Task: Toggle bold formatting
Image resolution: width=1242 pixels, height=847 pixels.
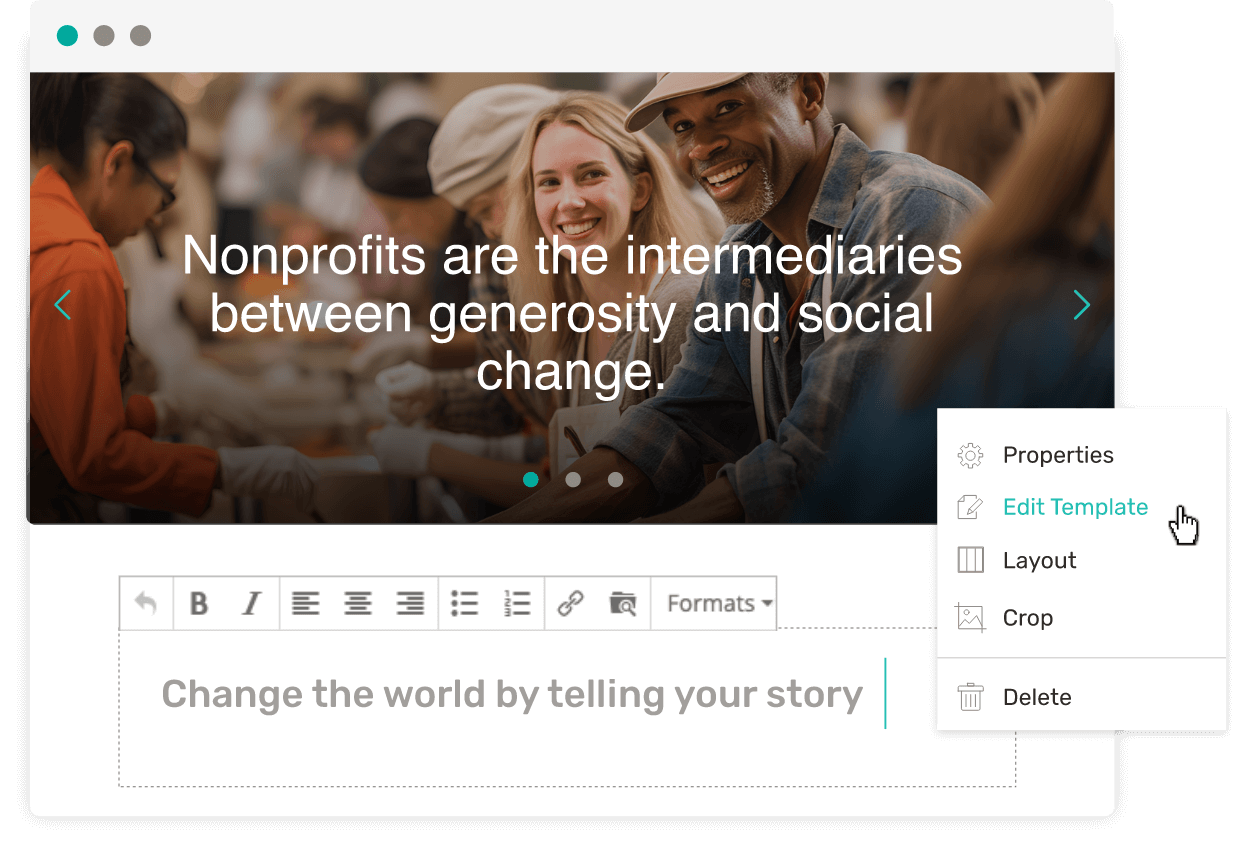Action: point(199,603)
